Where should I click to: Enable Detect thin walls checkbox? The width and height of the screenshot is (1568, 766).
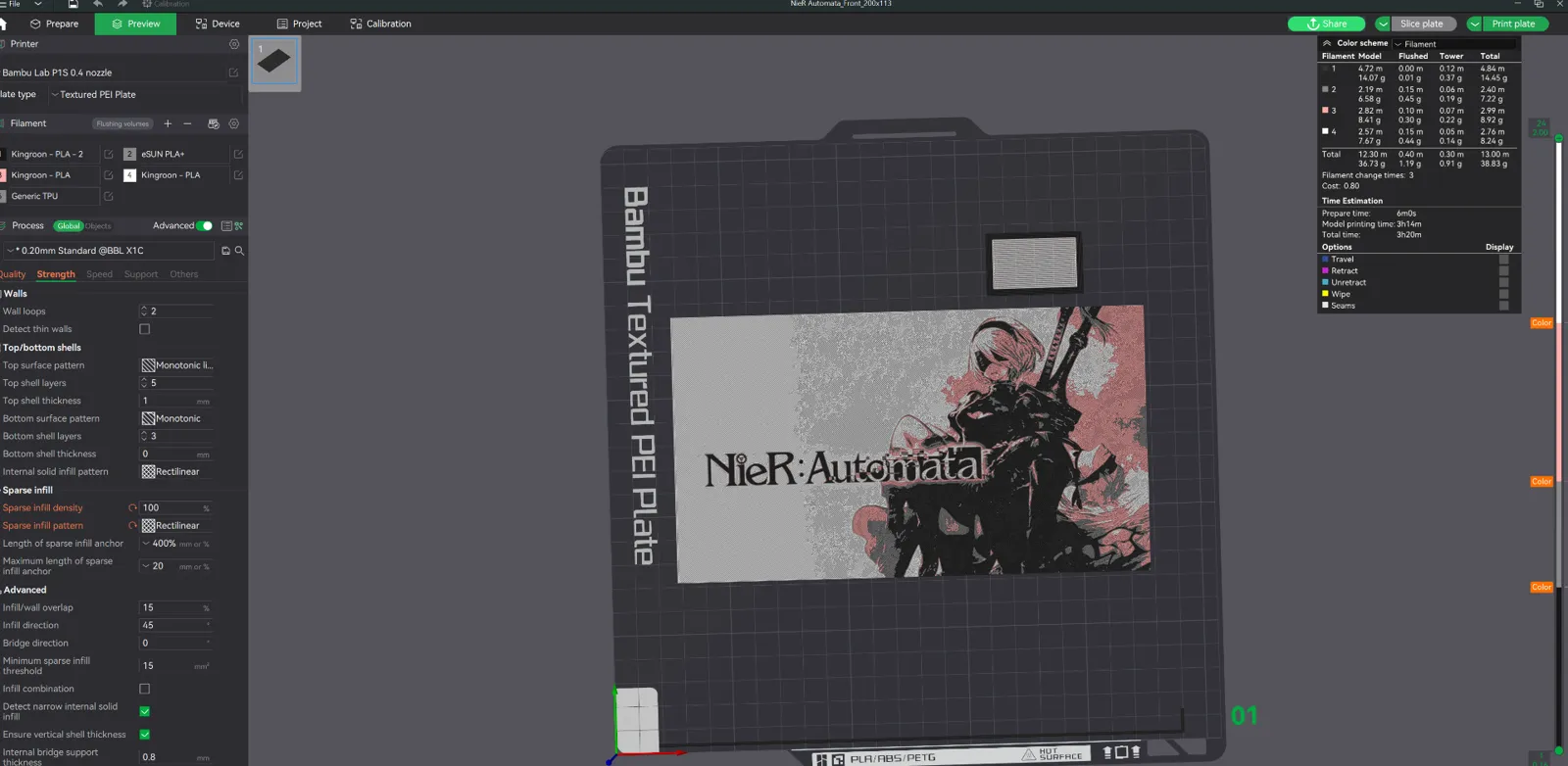pyautogui.click(x=145, y=329)
